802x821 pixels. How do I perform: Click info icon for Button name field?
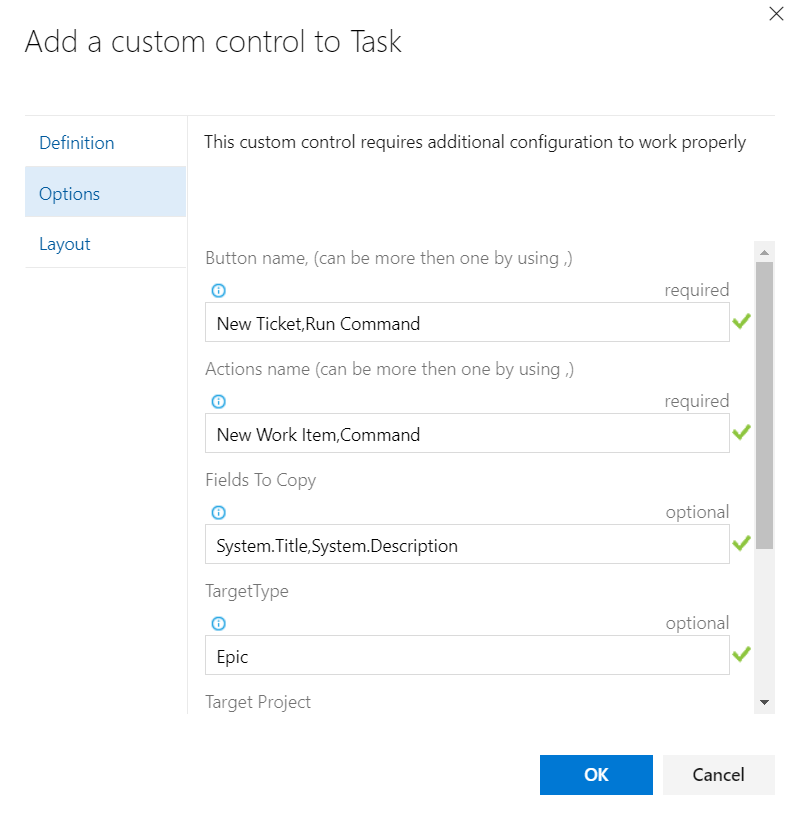click(219, 291)
